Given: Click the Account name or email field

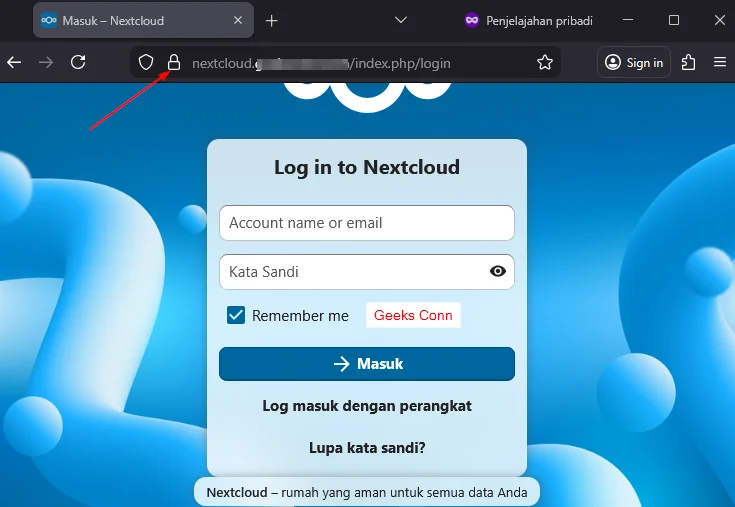Looking at the screenshot, I should (x=367, y=223).
